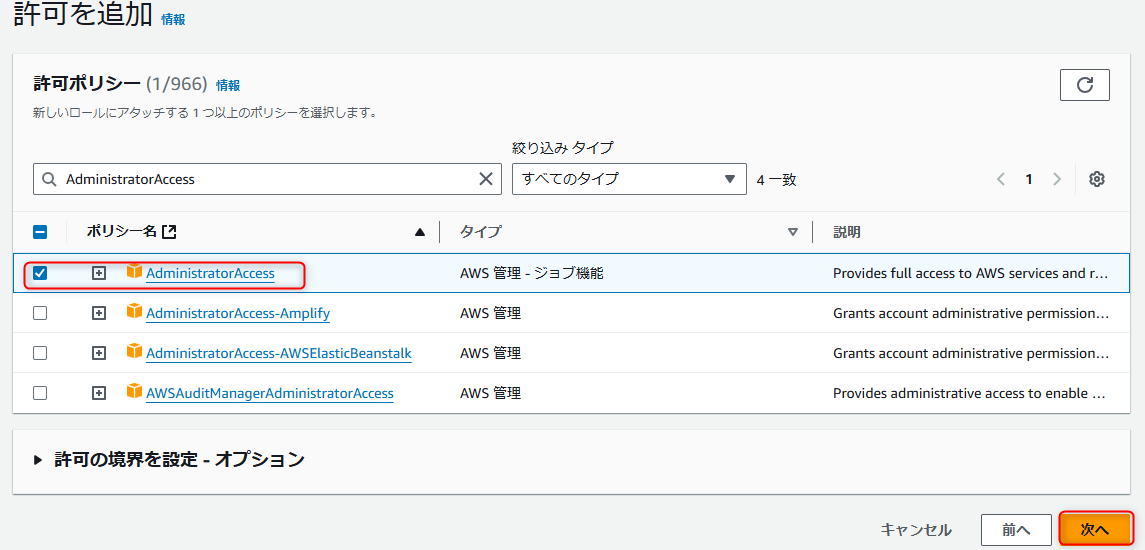This screenshot has height=550, width=1145.
Task: Click the タイプ column sort arrow
Action: pyautogui.click(x=793, y=232)
